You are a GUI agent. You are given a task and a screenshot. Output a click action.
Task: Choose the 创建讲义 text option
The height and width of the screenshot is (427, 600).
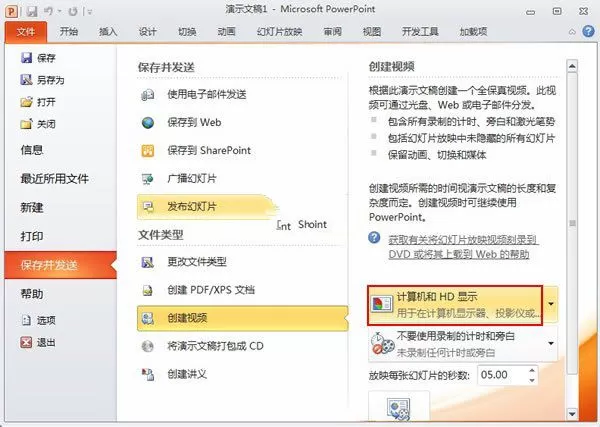pos(187,374)
